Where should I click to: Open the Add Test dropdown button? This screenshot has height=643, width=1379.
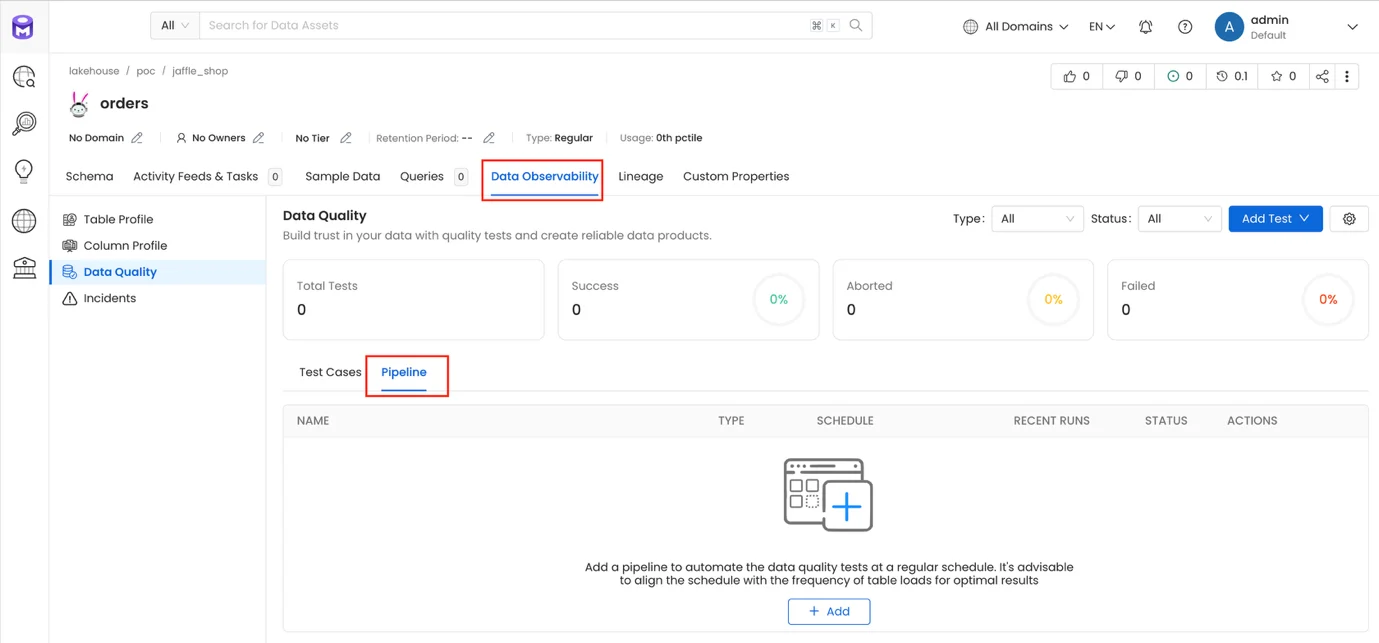coord(1275,219)
